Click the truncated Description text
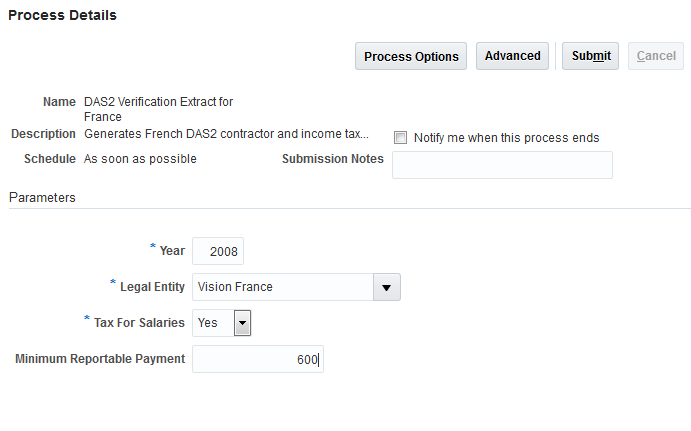 click(226, 133)
